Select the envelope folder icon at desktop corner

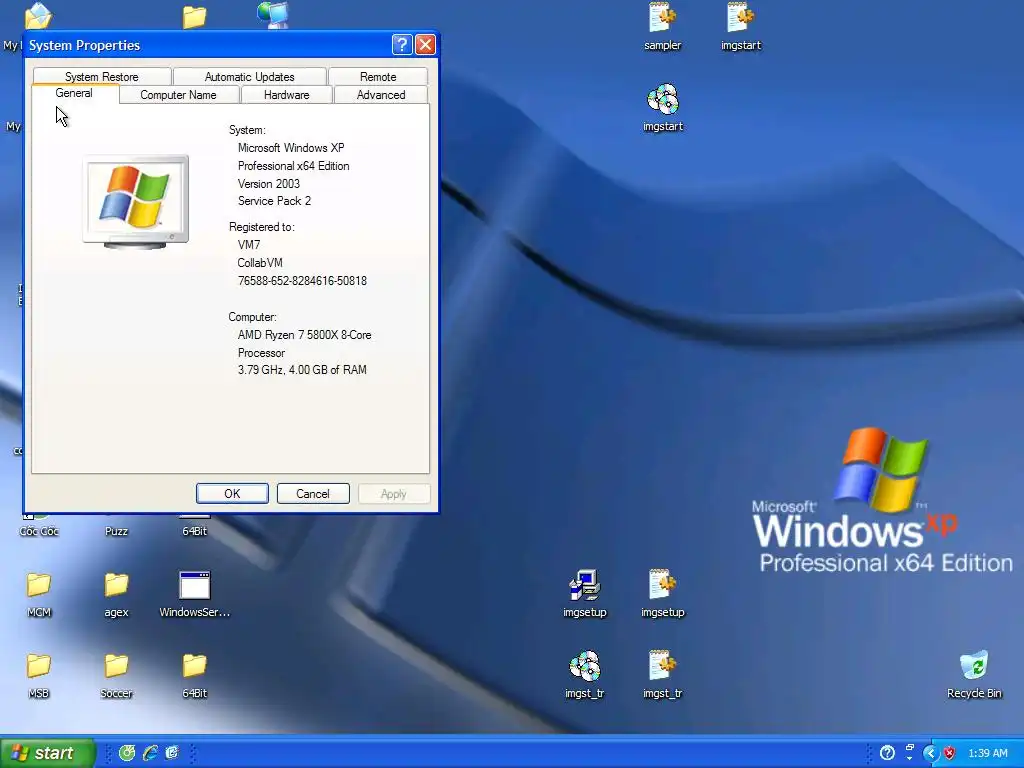[39, 16]
